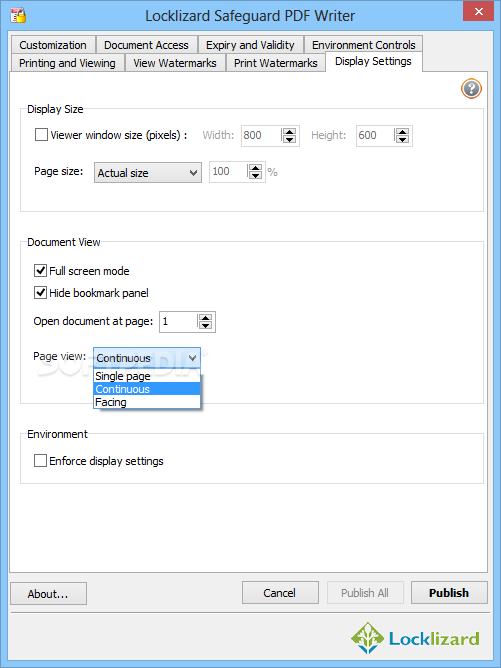Click the Open document at page spinner

(205, 322)
